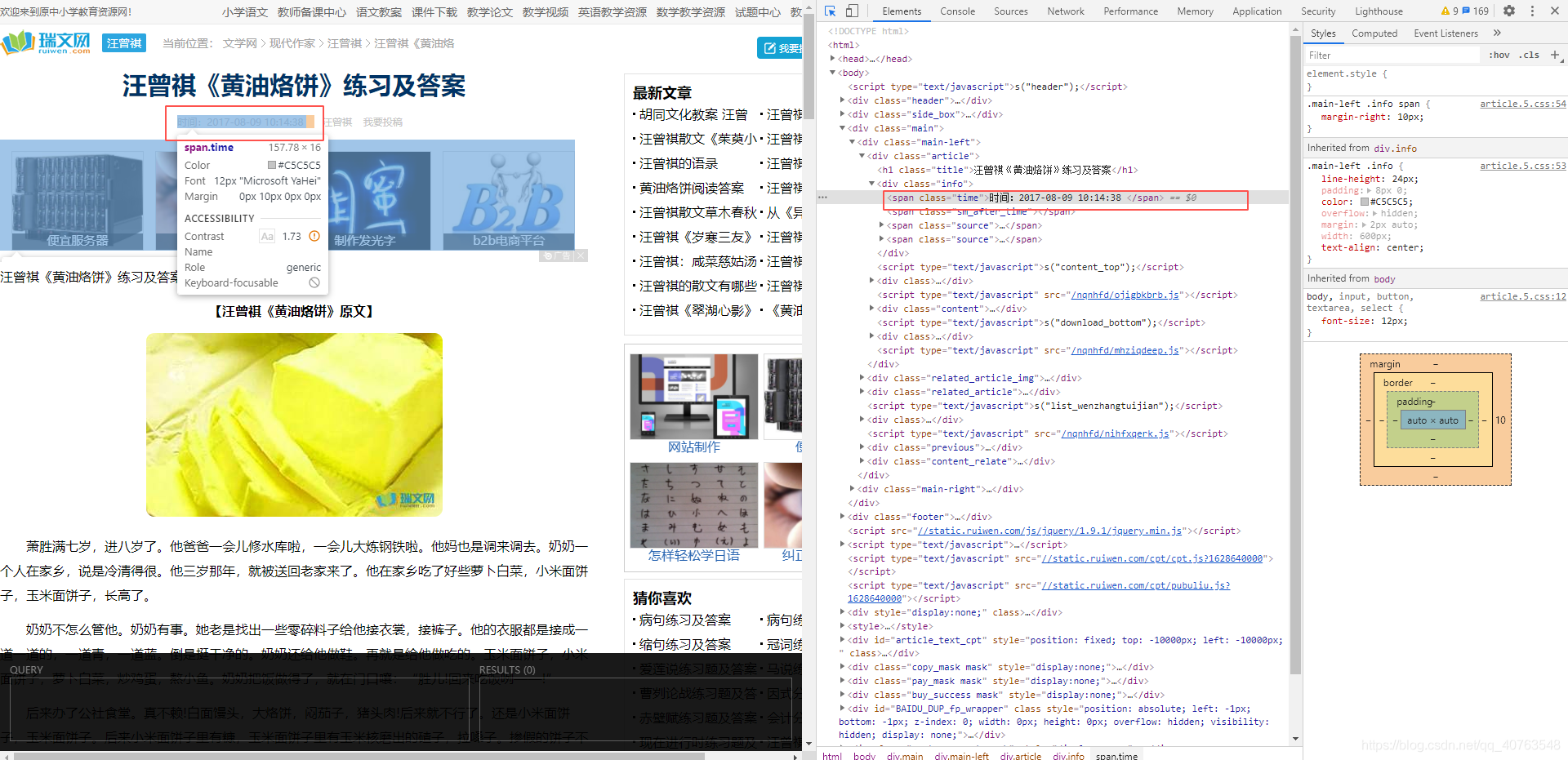
Task: Open the DevTools three-dot customize menu
Action: tap(1534, 11)
